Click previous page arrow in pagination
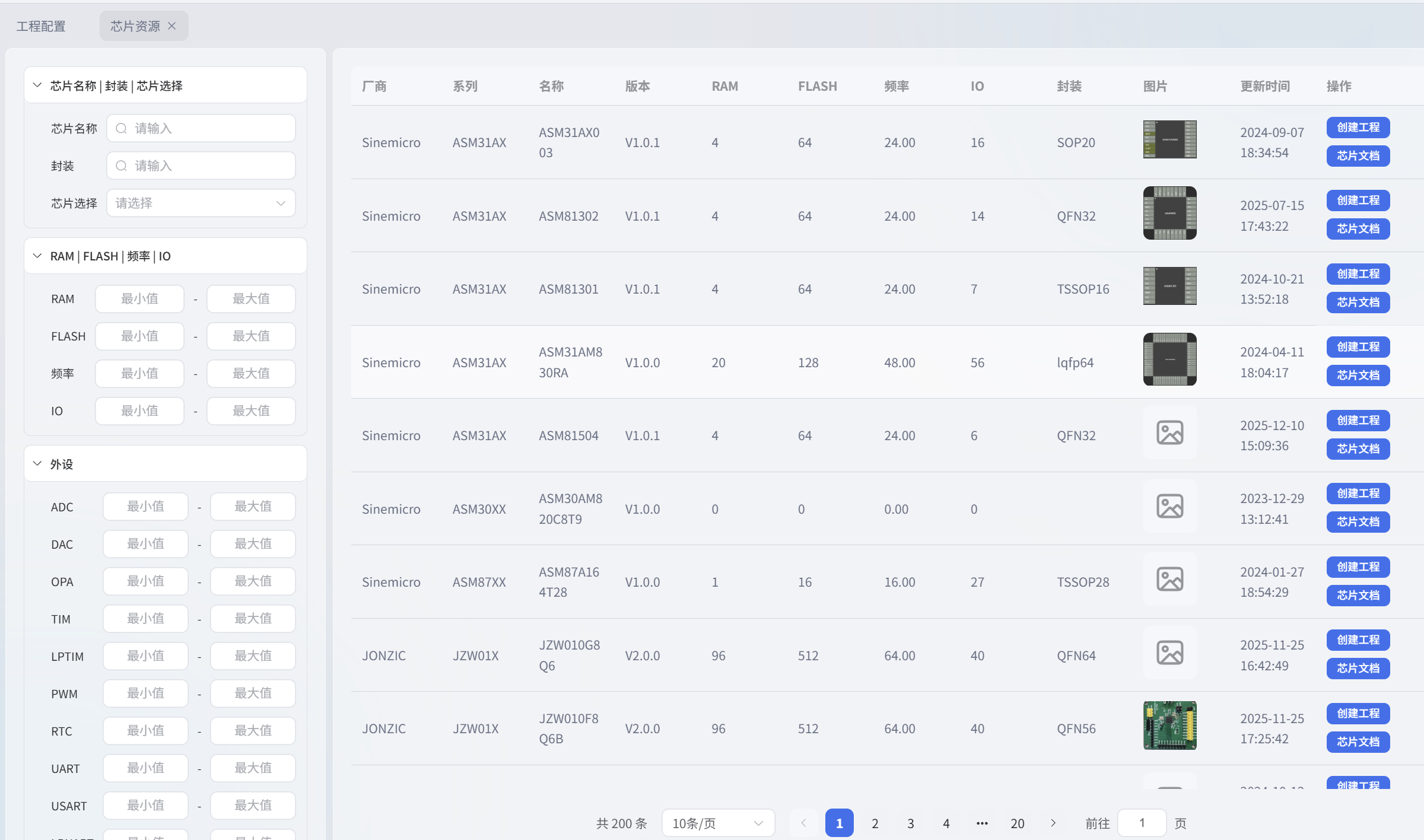1424x840 pixels. [x=803, y=823]
